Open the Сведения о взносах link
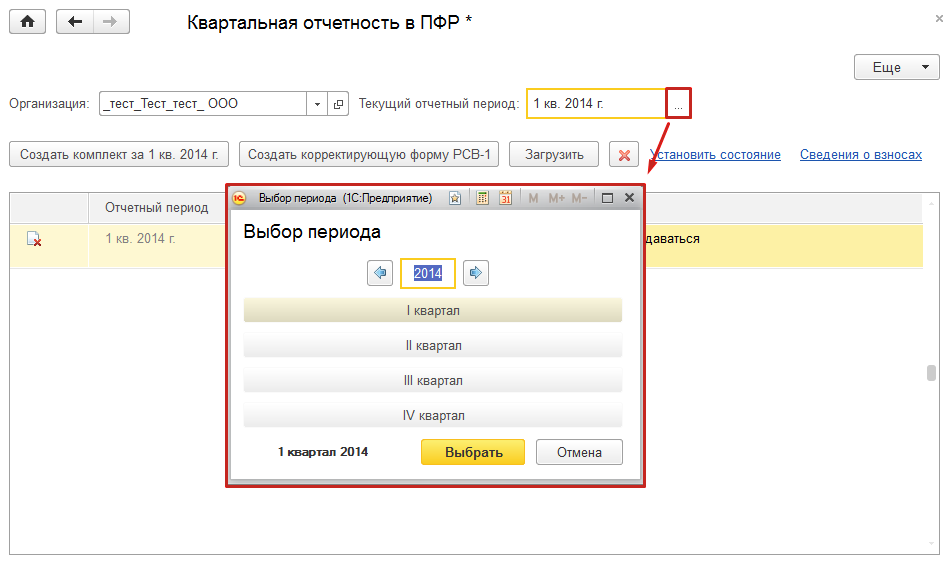Image resolution: width=951 pixels, height=566 pixels. point(860,155)
